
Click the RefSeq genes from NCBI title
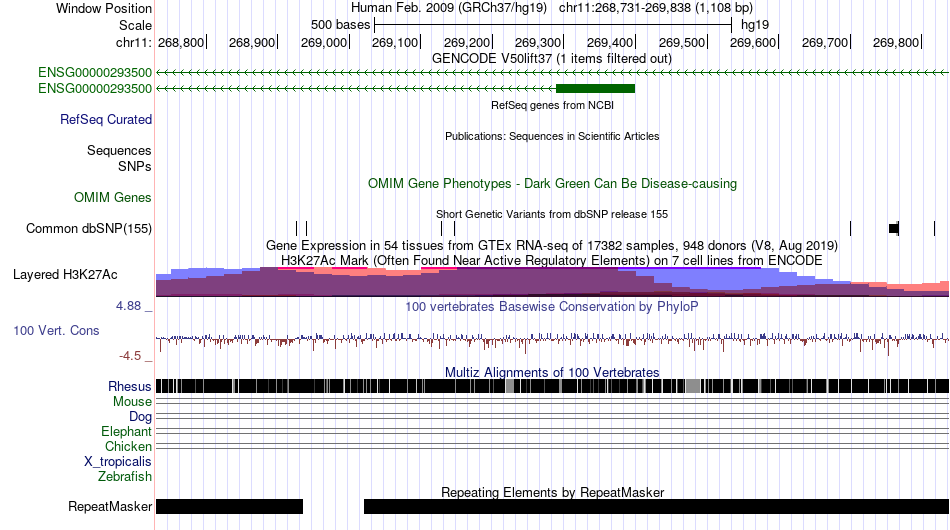[x=553, y=105]
